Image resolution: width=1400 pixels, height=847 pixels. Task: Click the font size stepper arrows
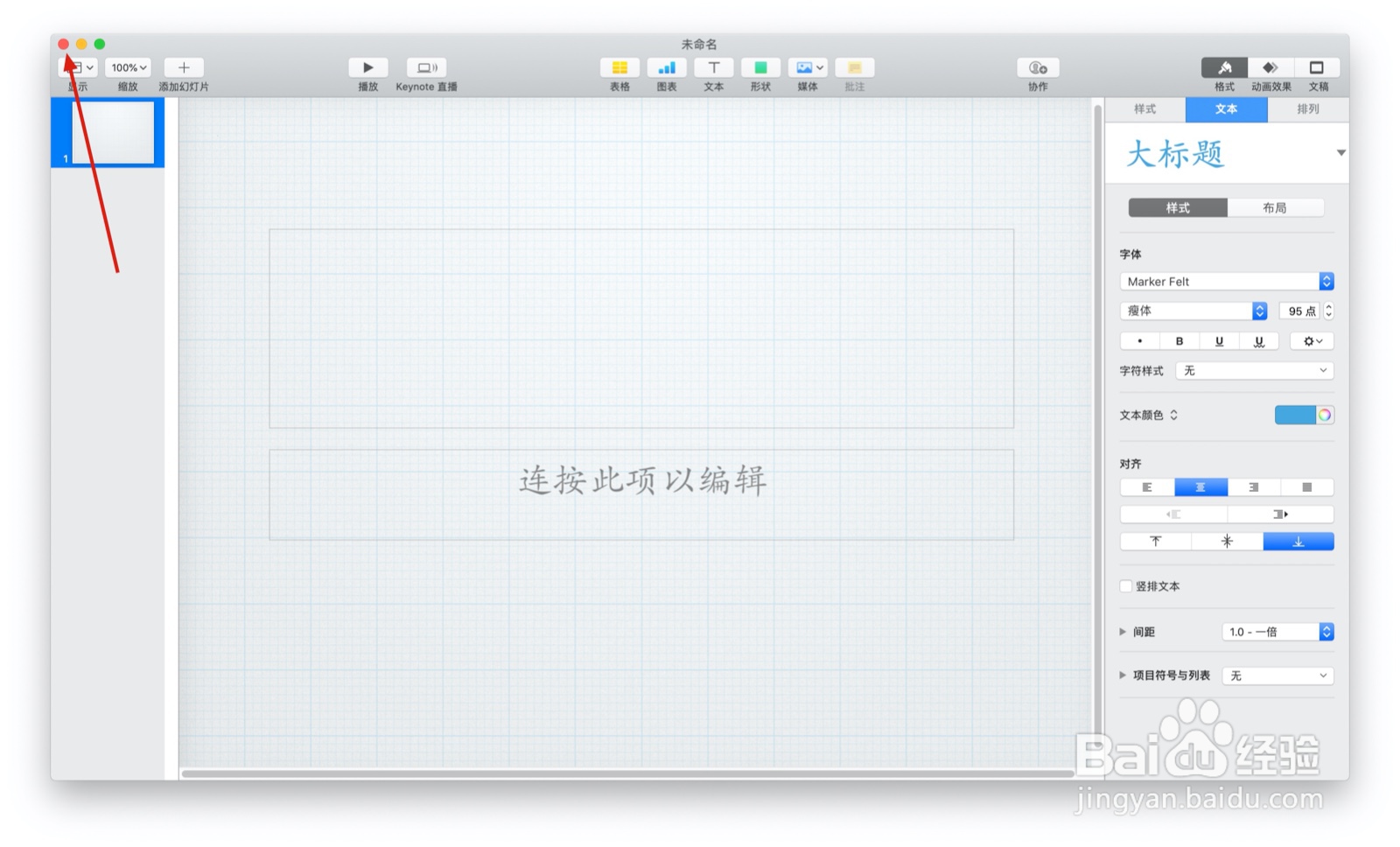1328,311
